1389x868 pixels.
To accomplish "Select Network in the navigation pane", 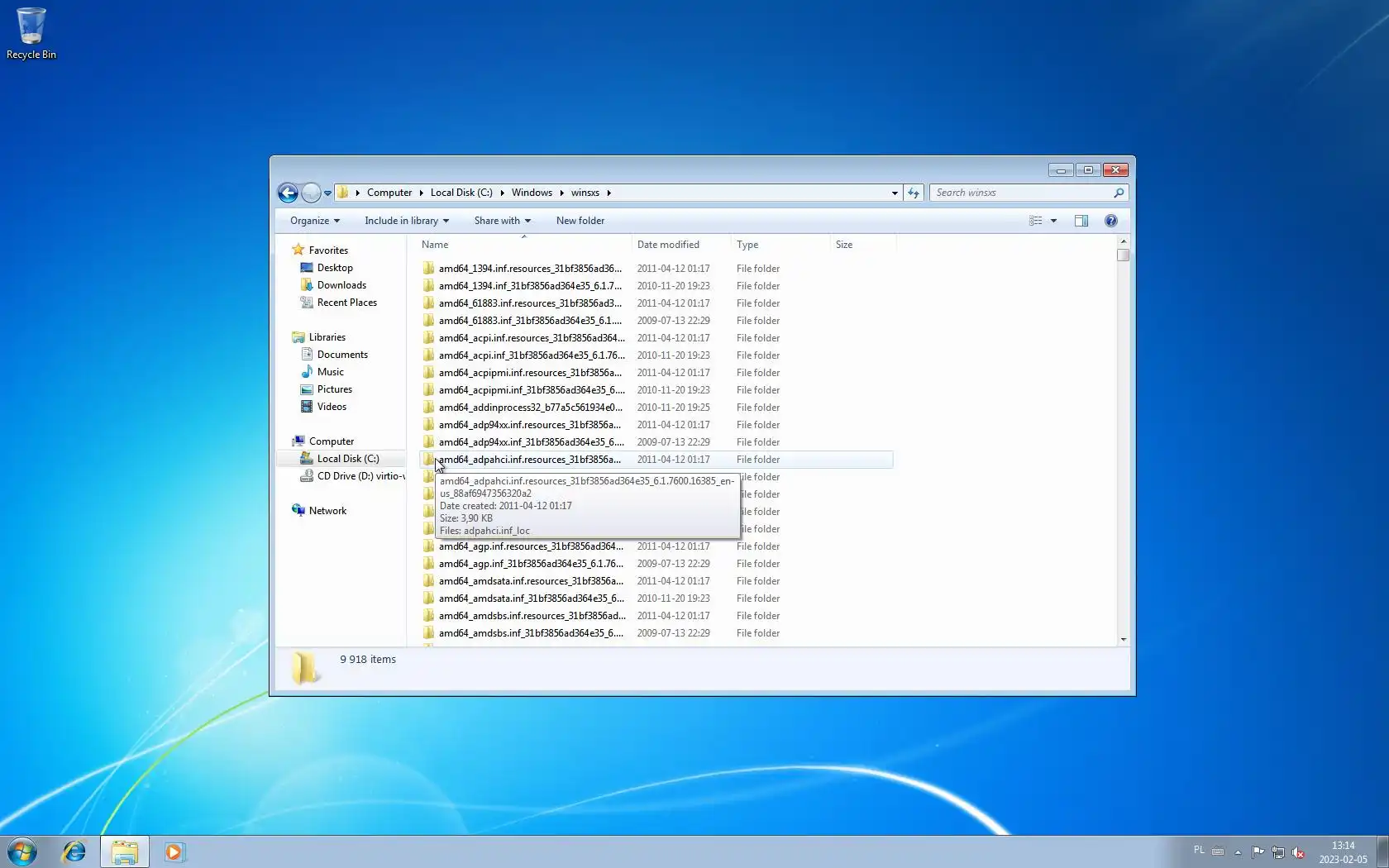I will pyautogui.click(x=327, y=511).
